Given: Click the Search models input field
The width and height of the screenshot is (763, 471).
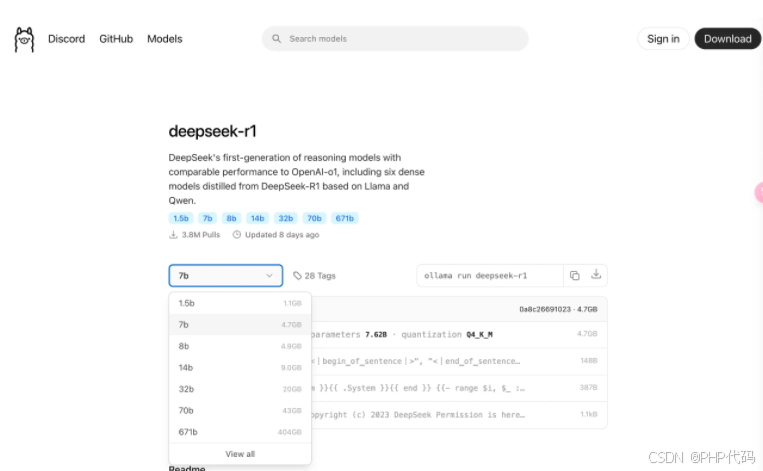Looking at the screenshot, I should click(395, 38).
